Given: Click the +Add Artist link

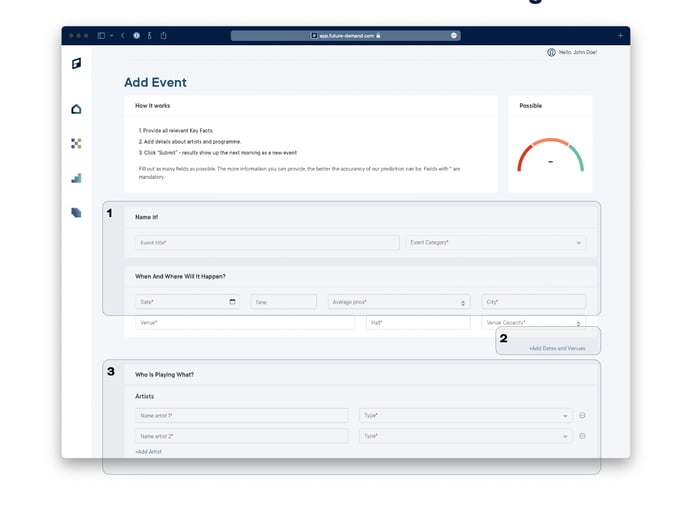Looking at the screenshot, I should tap(148, 452).
